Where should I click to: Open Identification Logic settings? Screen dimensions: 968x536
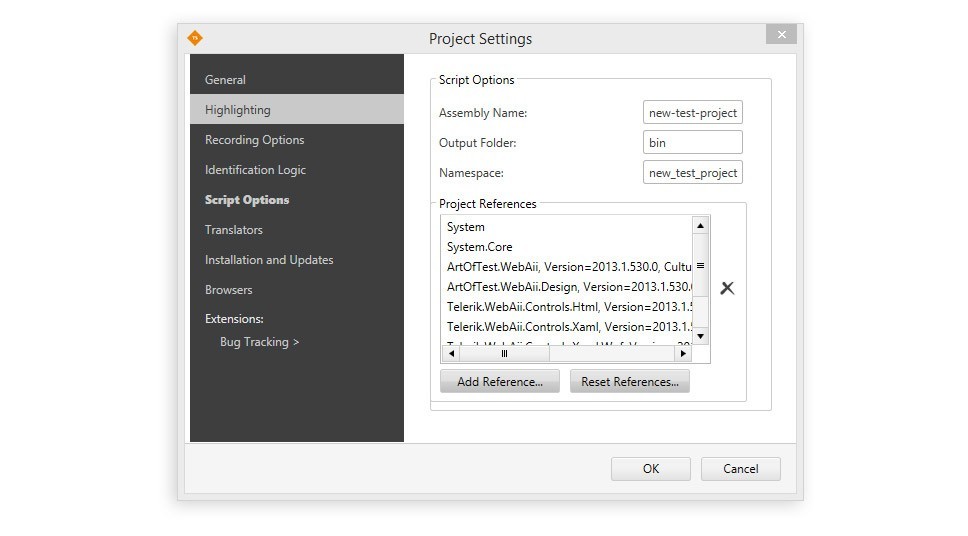297,170
